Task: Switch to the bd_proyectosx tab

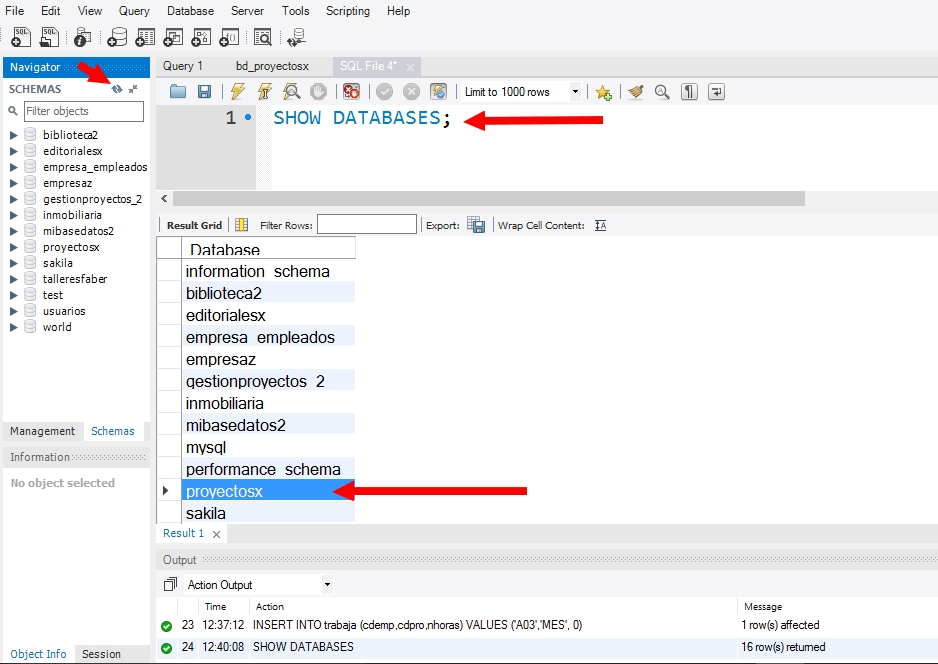Action: pos(272,66)
